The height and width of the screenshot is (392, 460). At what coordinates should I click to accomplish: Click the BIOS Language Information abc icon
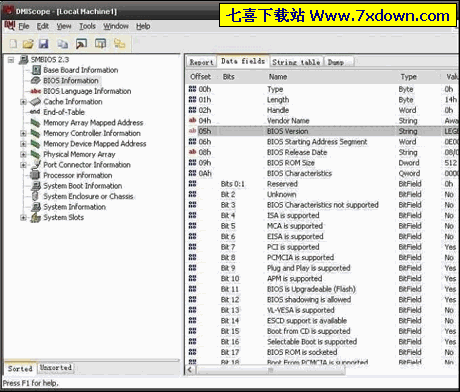[x=36, y=91]
